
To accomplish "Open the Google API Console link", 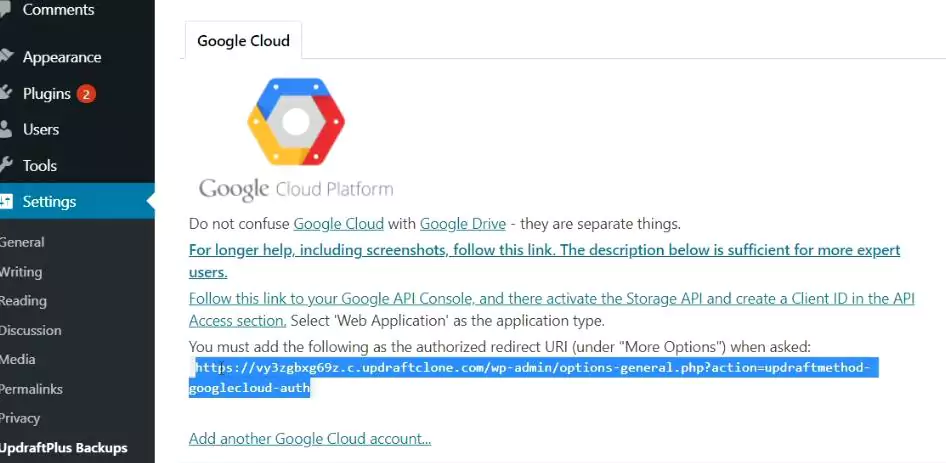I will click(551, 309).
